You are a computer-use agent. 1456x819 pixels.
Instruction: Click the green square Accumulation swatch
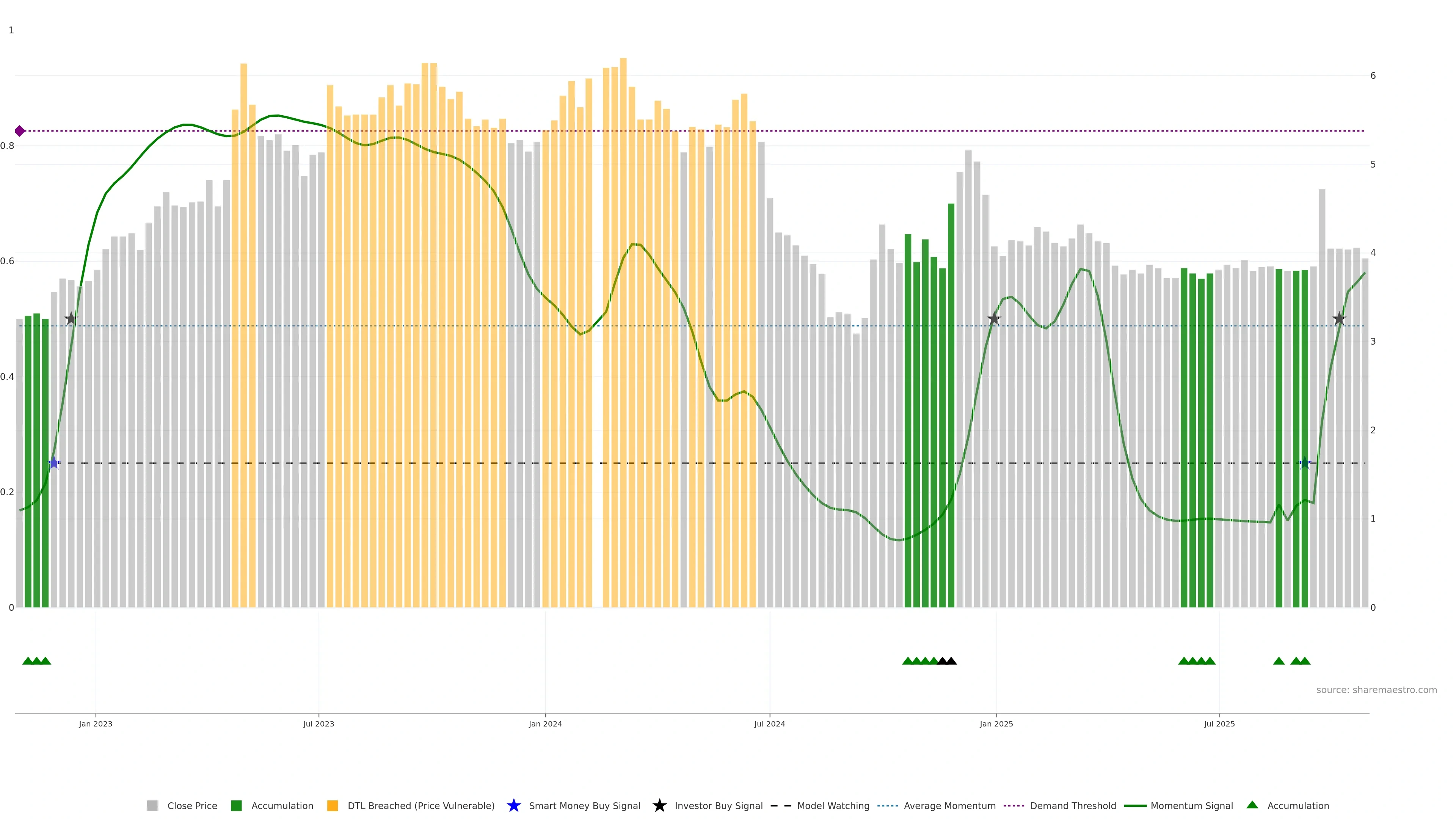pyautogui.click(x=236, y=805)
